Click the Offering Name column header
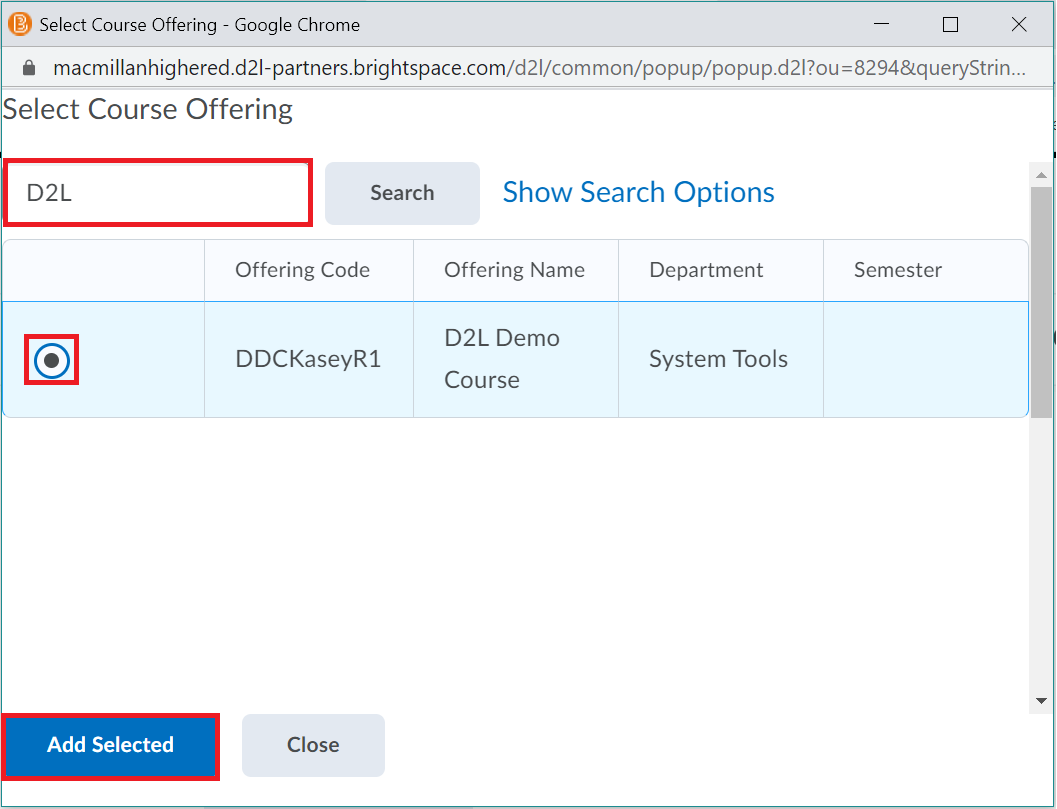Screen dimensions: 1057x809 515,270
